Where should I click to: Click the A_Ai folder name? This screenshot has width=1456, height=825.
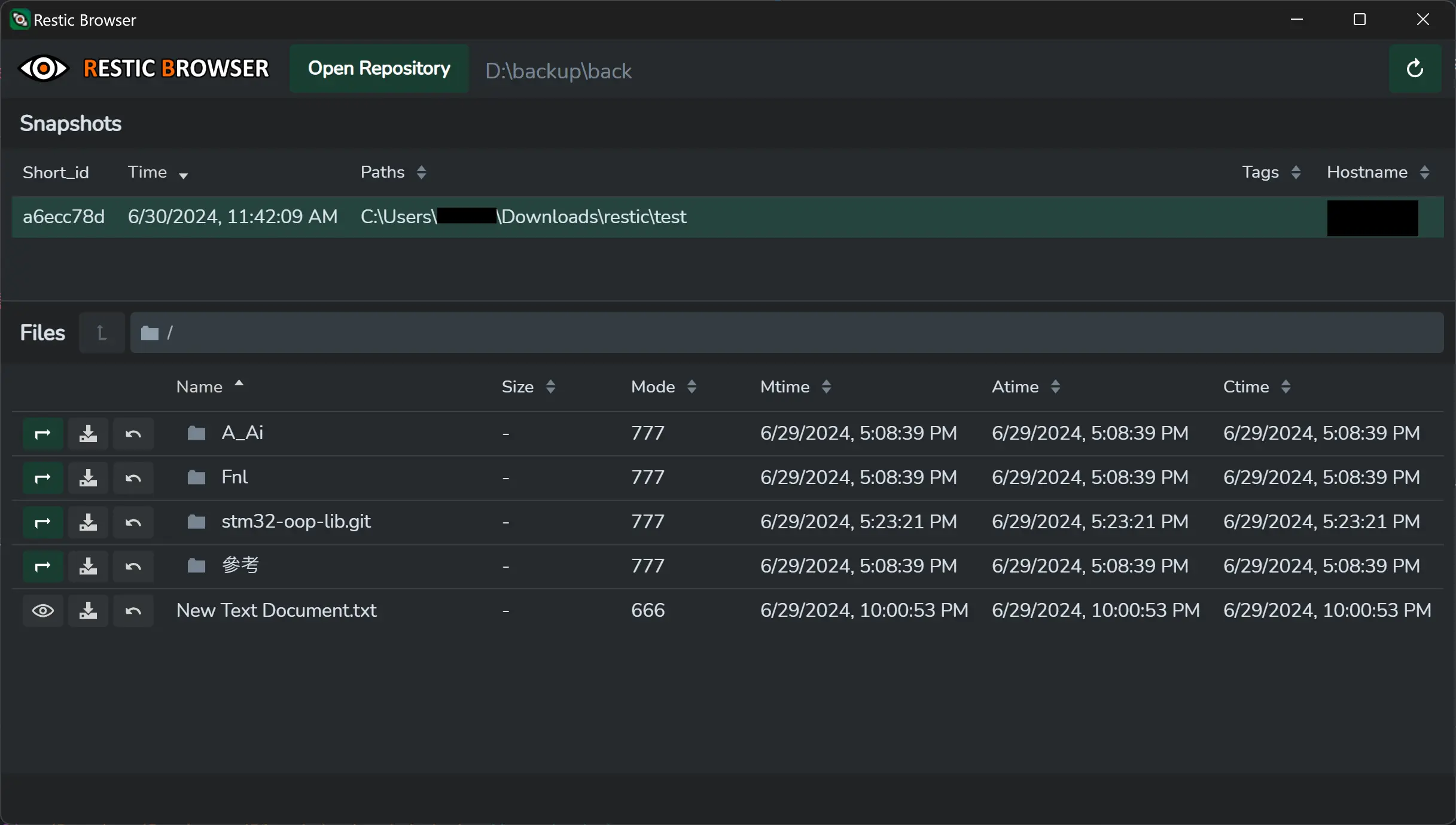click(242, 433)
